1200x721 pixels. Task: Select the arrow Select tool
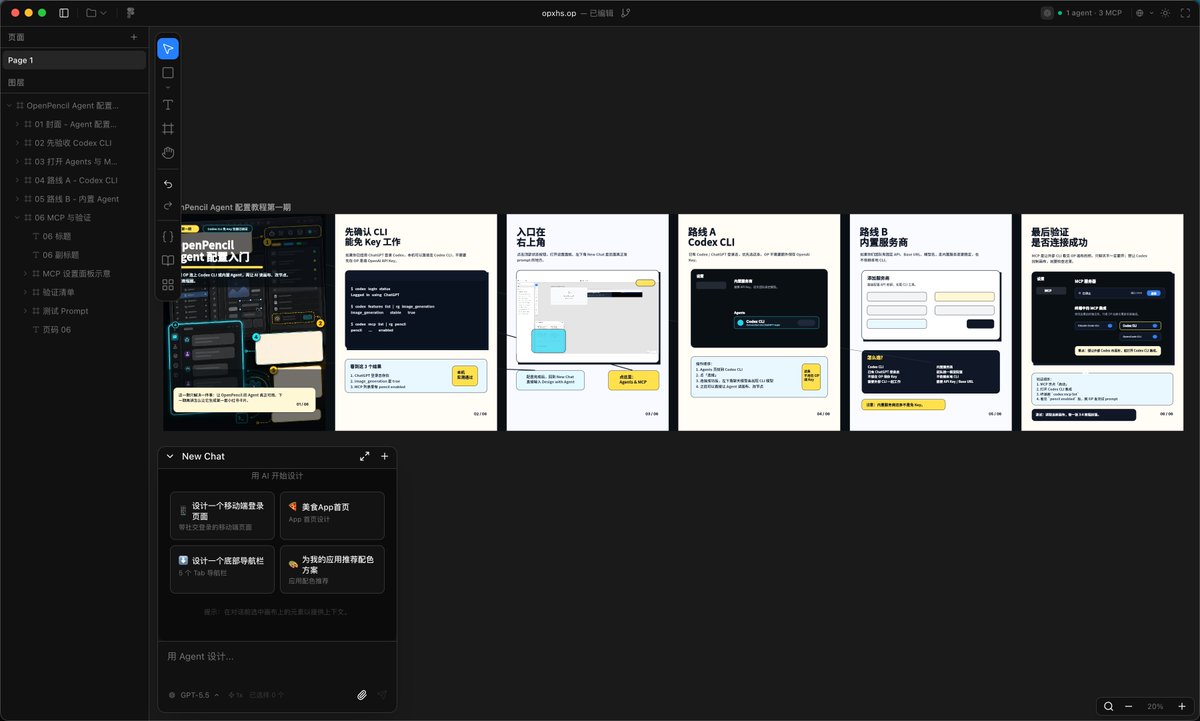pos(168,49)
